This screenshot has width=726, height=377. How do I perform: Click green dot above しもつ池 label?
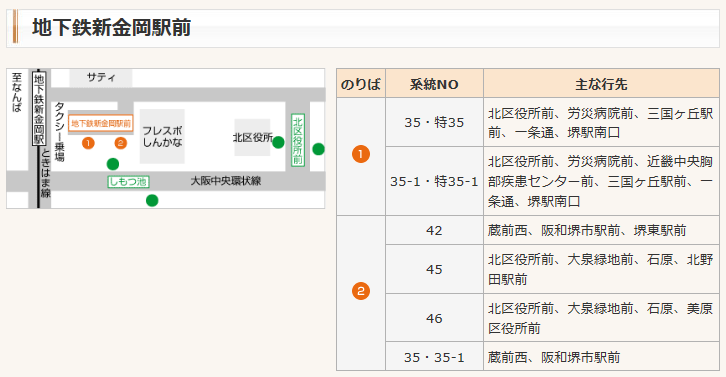pos(113,163)
